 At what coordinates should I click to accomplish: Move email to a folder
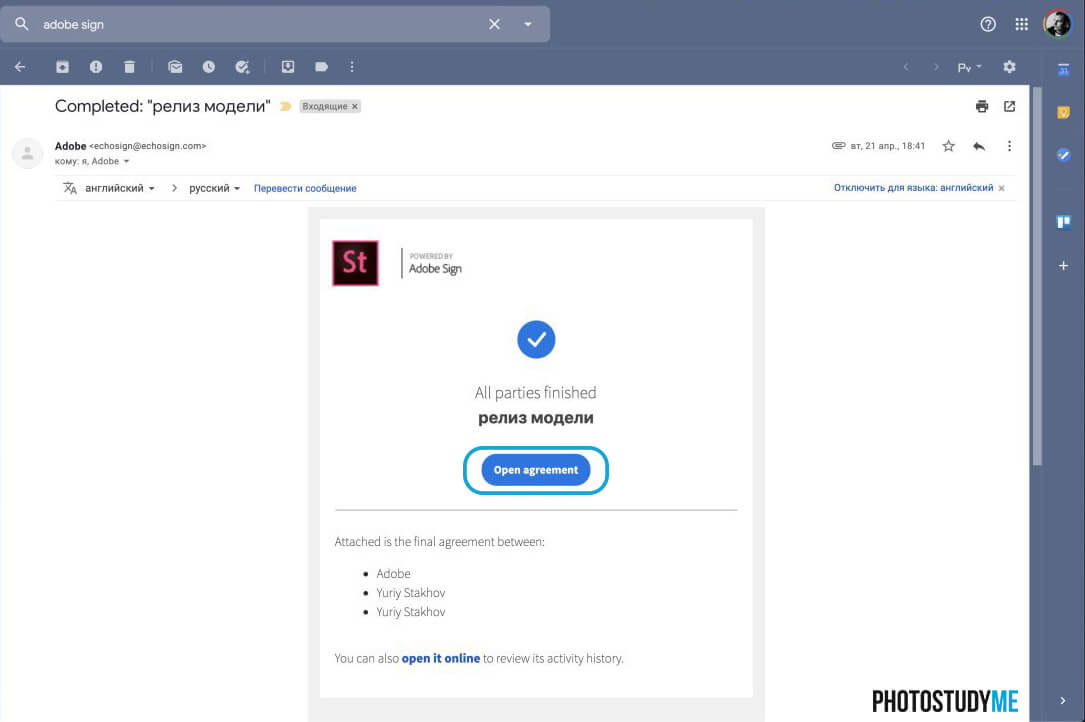pos(288,66)
